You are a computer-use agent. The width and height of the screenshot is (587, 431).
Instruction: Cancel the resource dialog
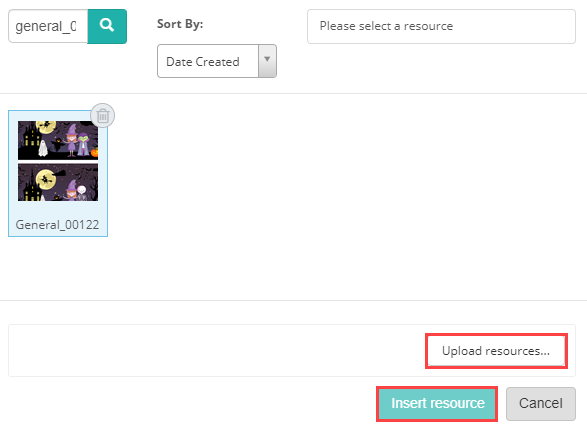point(541,404)
